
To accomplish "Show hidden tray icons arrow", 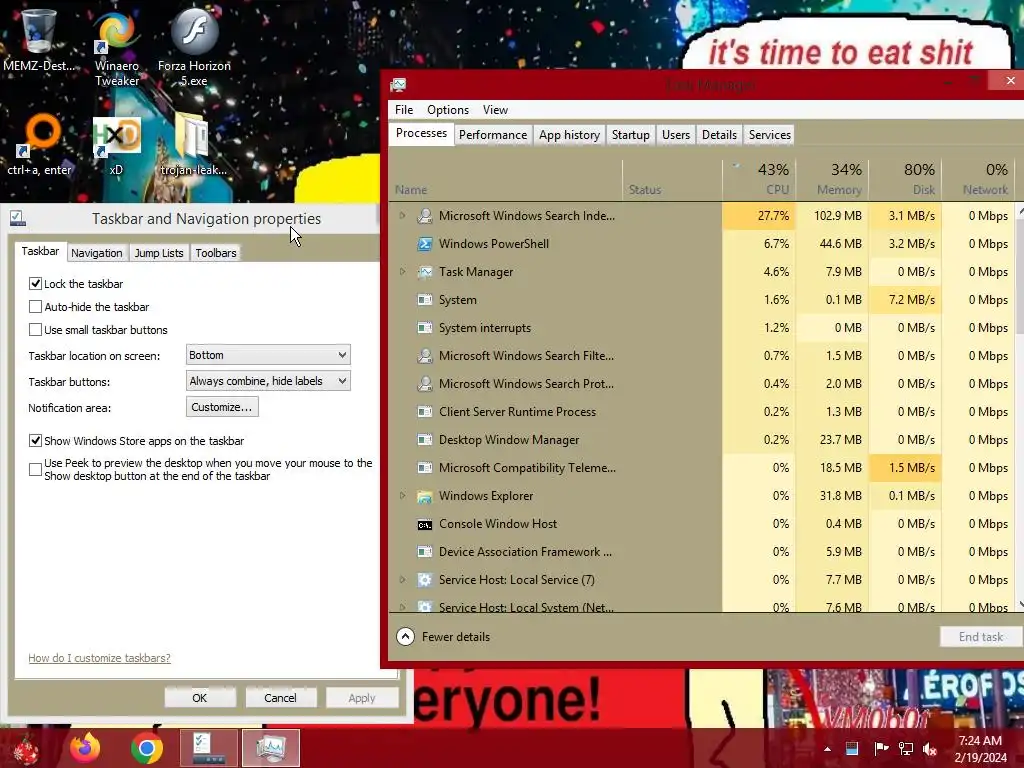I will coord(827,749).
